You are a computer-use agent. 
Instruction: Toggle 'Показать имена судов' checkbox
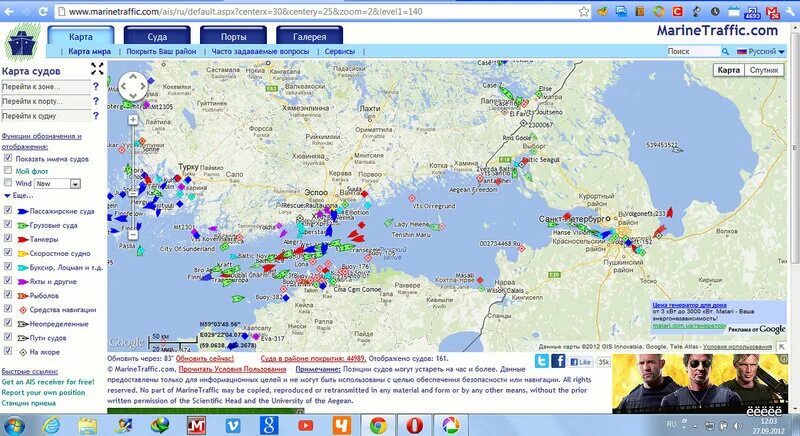point(8,158)
